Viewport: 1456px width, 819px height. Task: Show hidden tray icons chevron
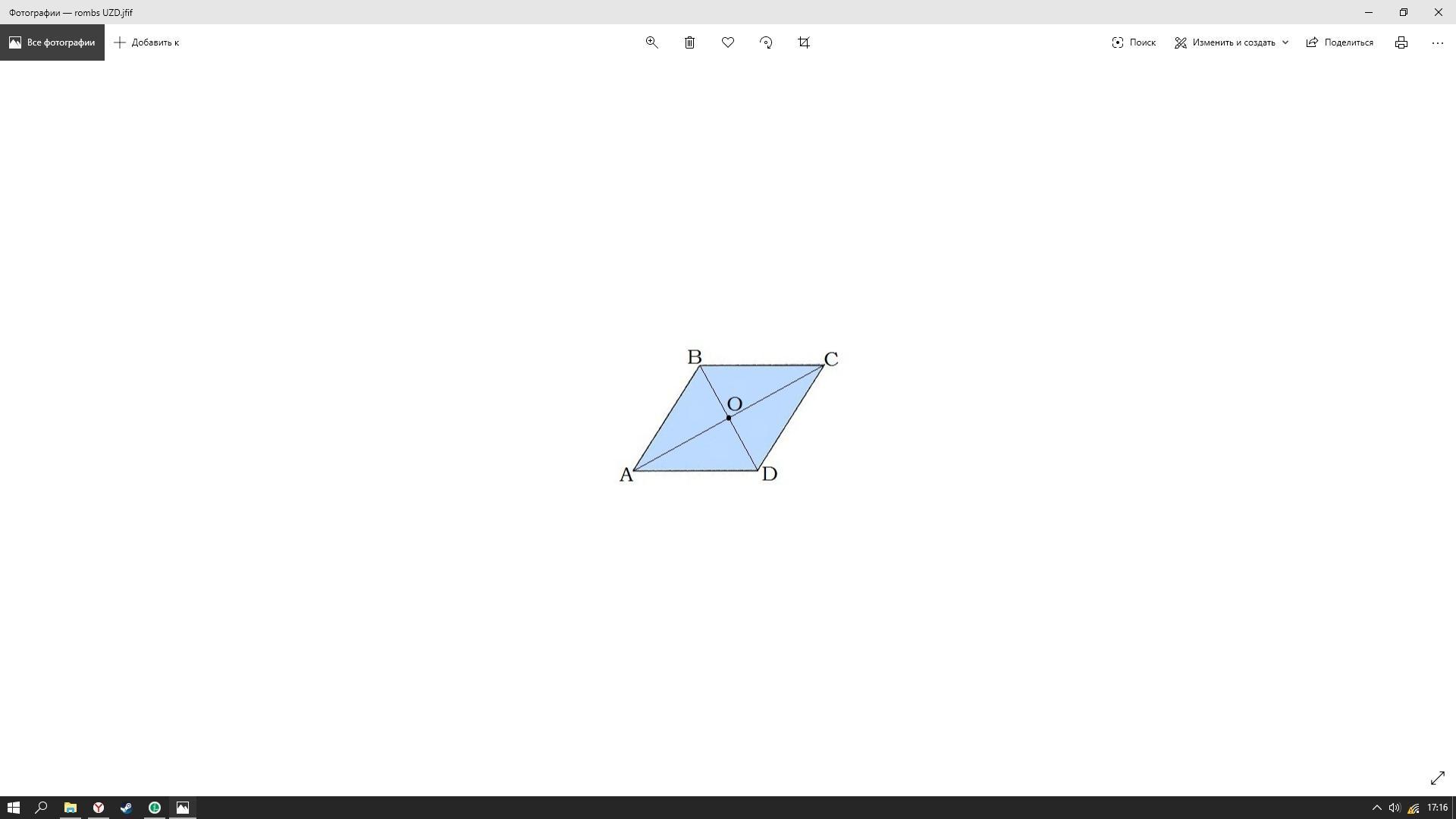1377,808
